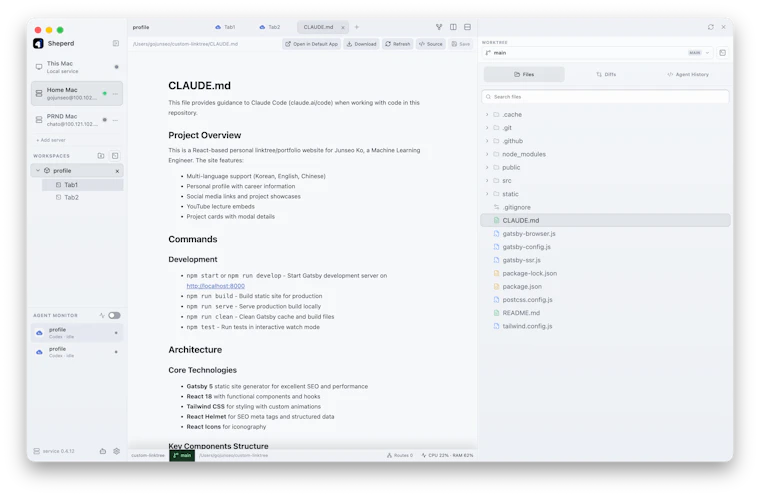Click the new workspace folder icon
The width and height of the screenshot is (760, 497).
click(101, 156)
